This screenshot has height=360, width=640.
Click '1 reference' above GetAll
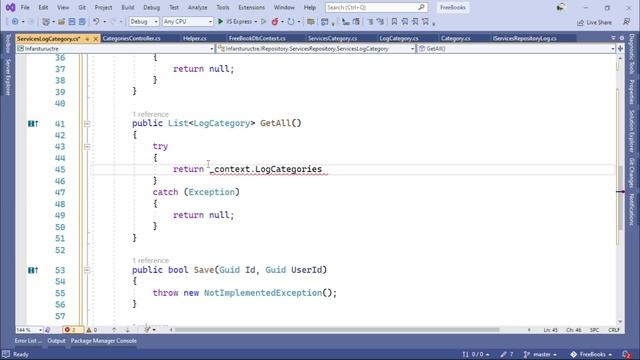[150, 114]
